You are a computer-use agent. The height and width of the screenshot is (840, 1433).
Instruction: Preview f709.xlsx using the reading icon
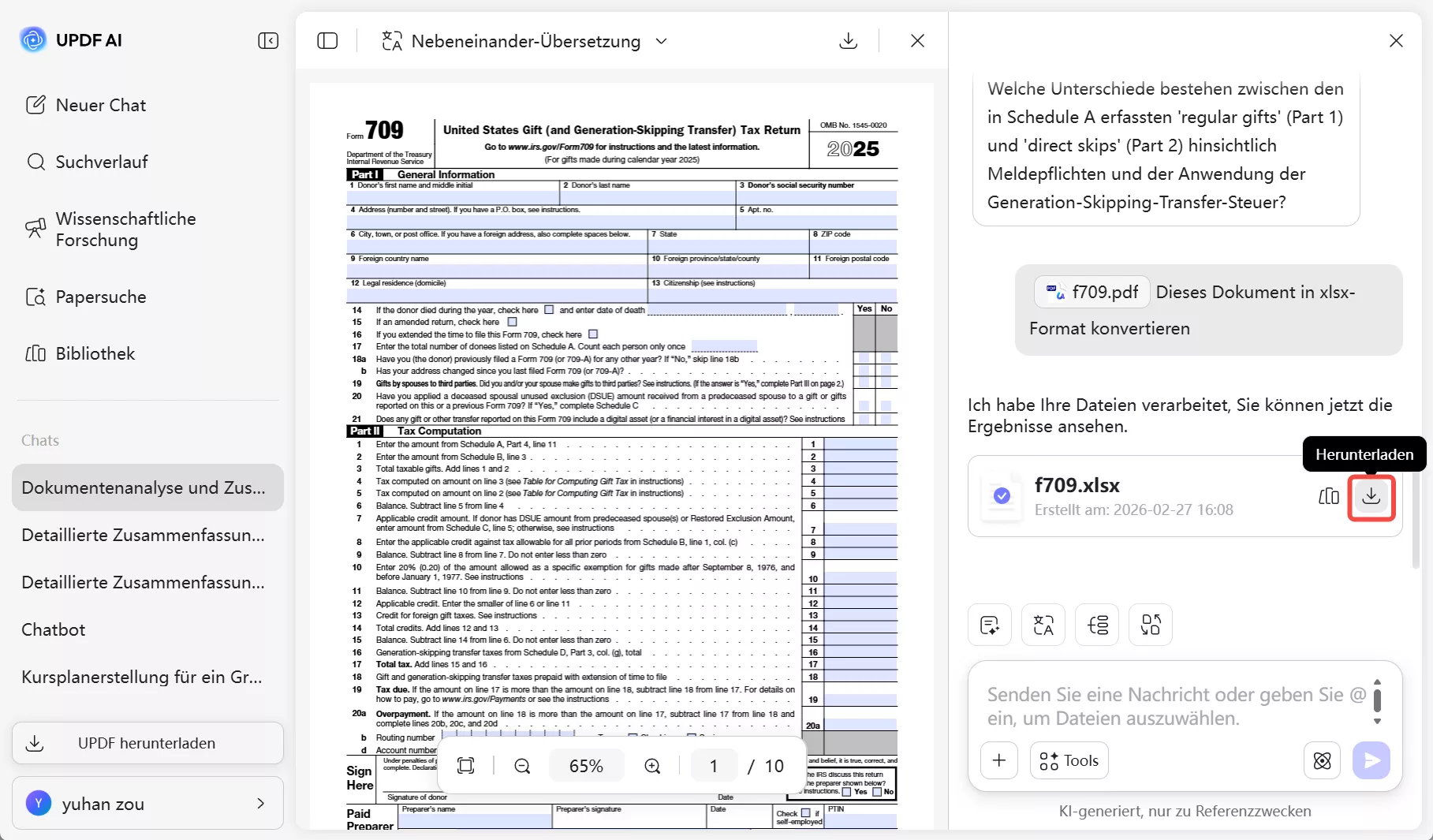1328,497
